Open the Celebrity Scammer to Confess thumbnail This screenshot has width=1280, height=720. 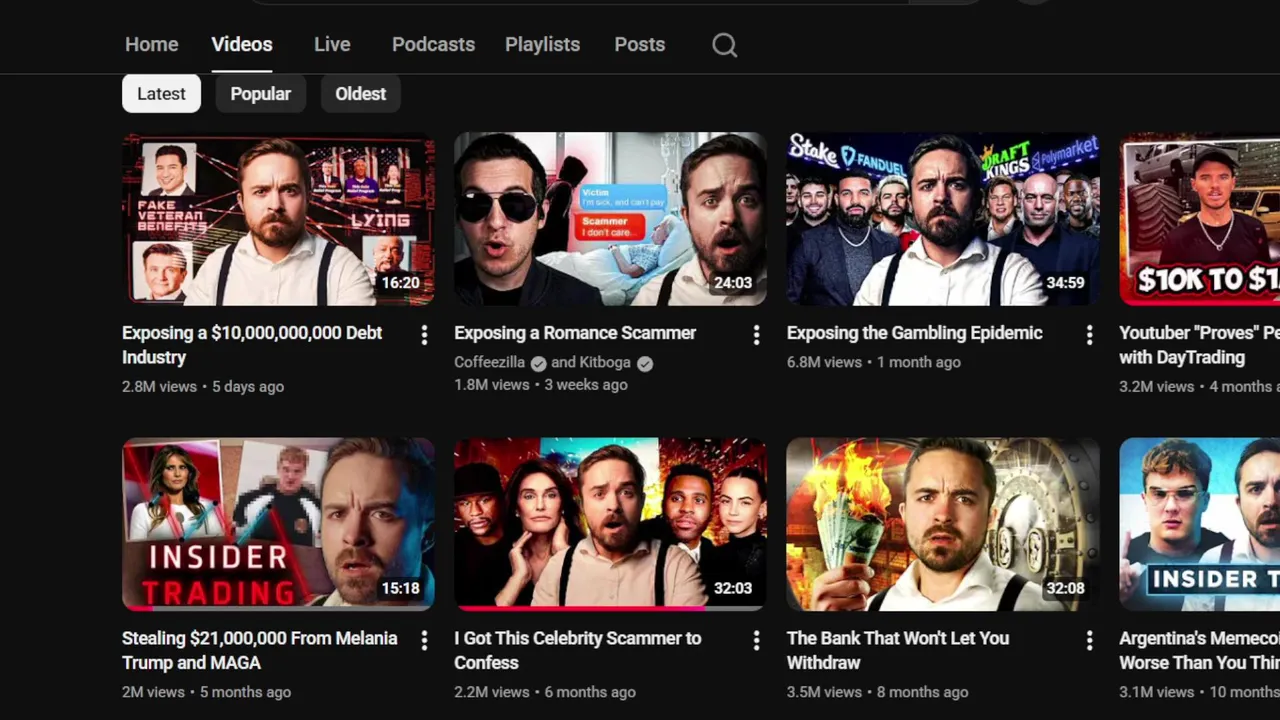(610, 524)
